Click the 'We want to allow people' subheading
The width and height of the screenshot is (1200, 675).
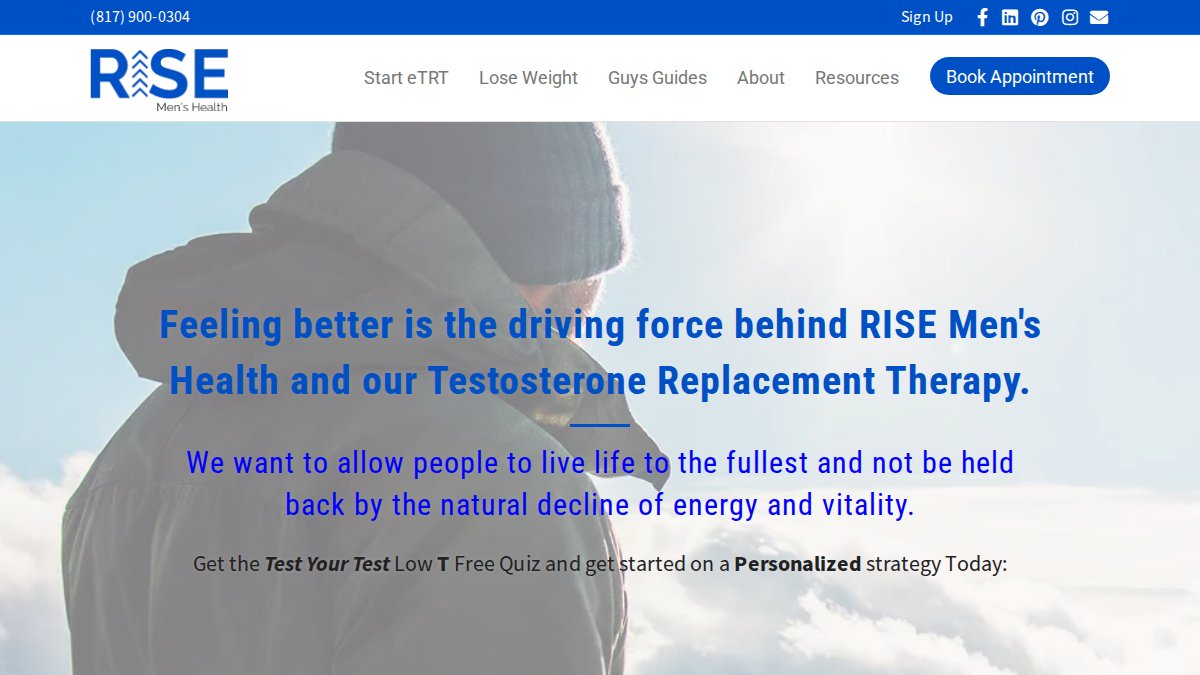point(600,483)
